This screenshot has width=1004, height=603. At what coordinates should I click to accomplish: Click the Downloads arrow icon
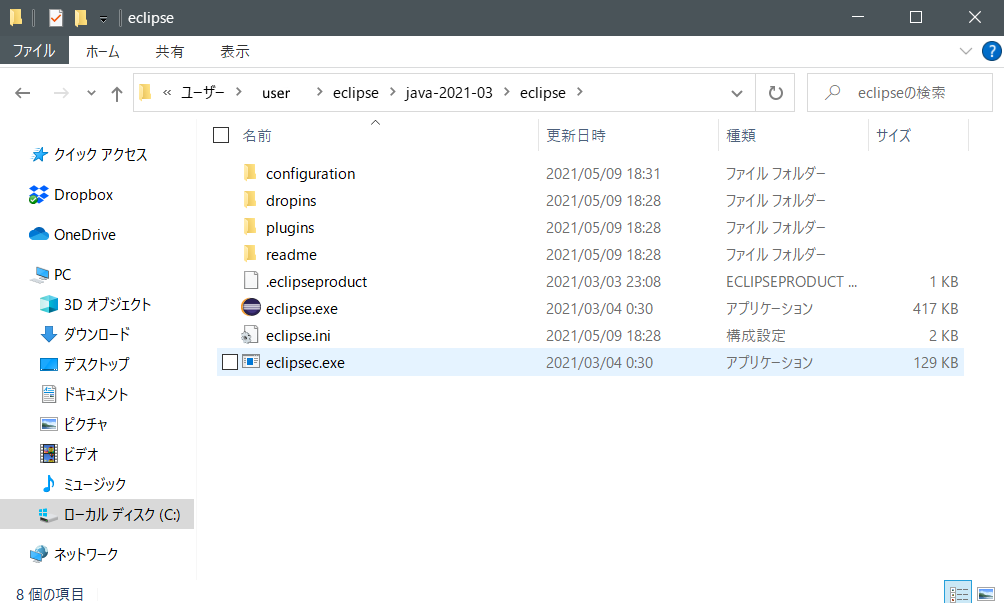point(49,334)
